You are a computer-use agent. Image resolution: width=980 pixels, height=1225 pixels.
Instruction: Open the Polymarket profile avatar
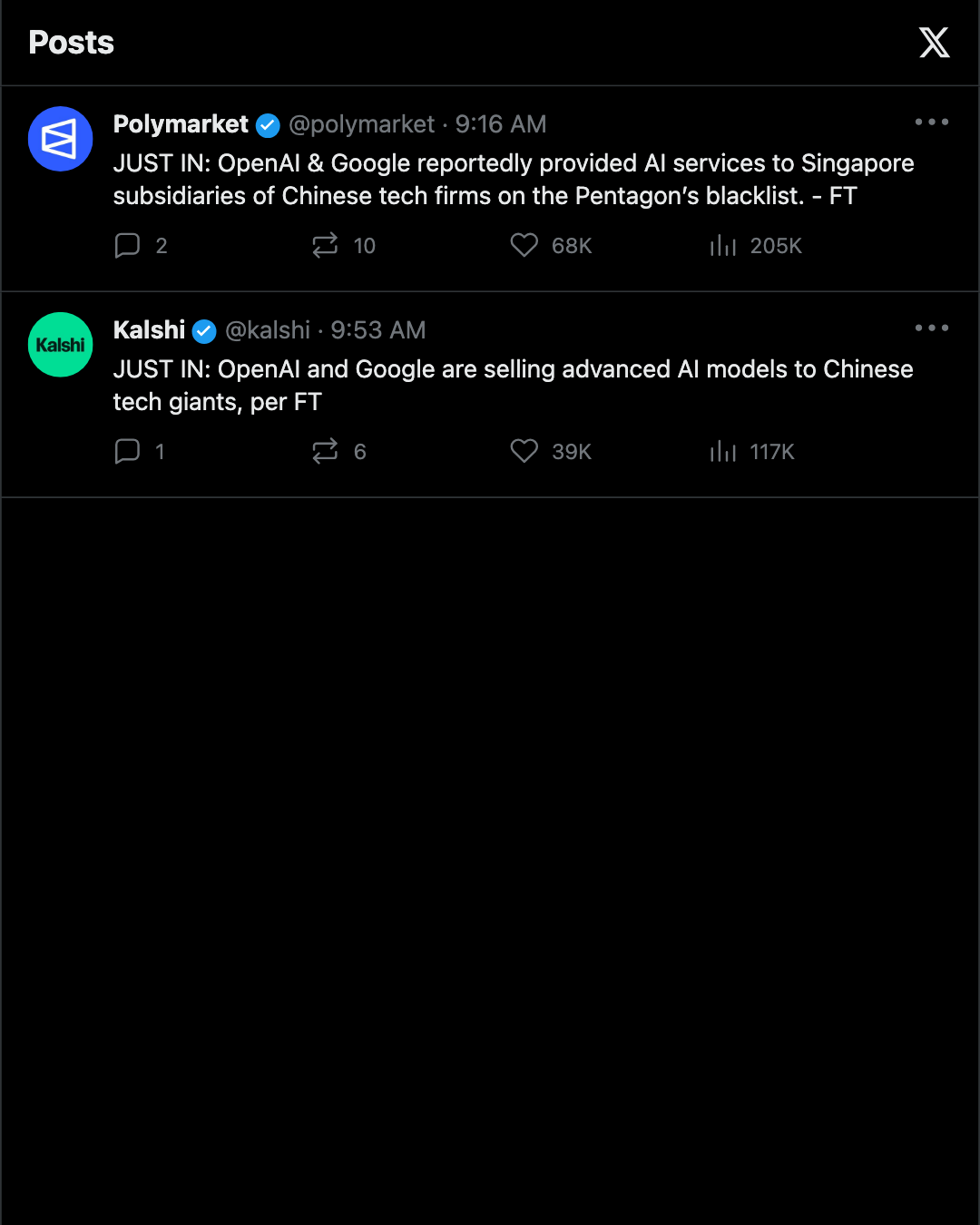coord(61,139)
